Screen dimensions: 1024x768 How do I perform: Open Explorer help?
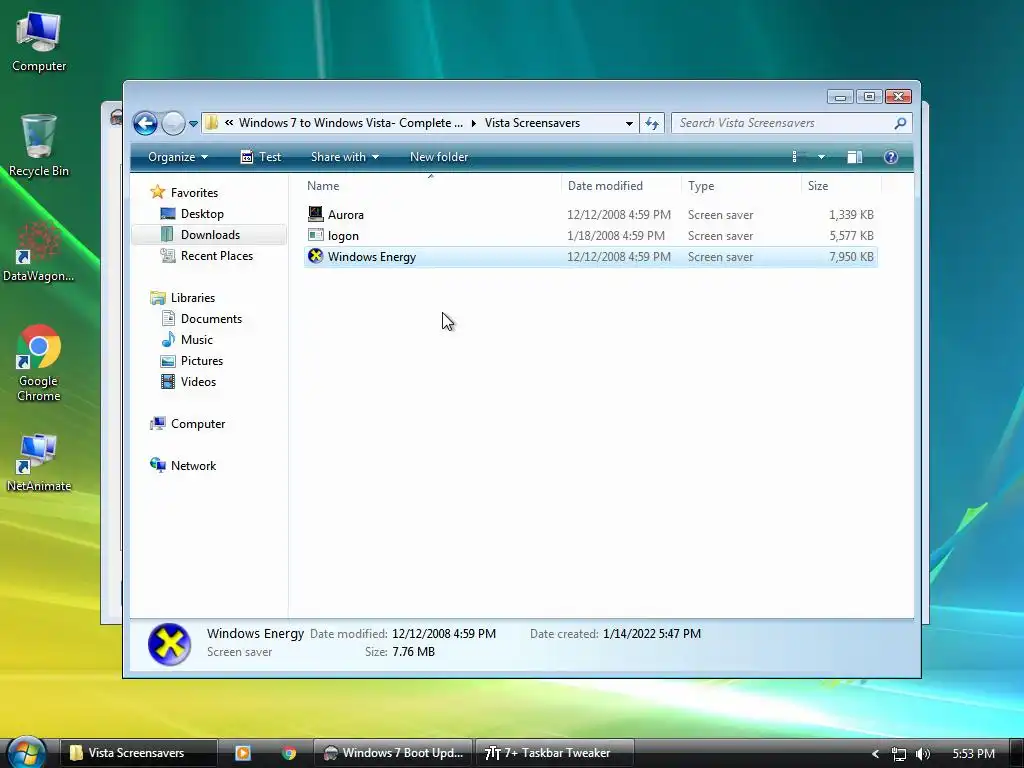tap(891, 157)
